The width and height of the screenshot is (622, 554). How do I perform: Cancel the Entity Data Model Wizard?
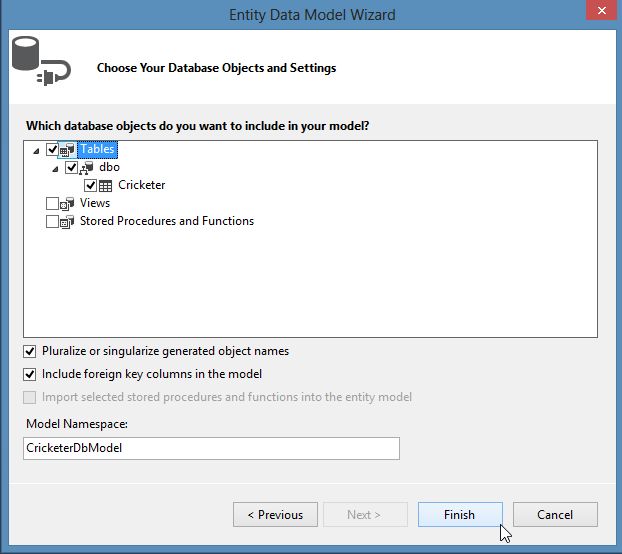pos(555,515)
